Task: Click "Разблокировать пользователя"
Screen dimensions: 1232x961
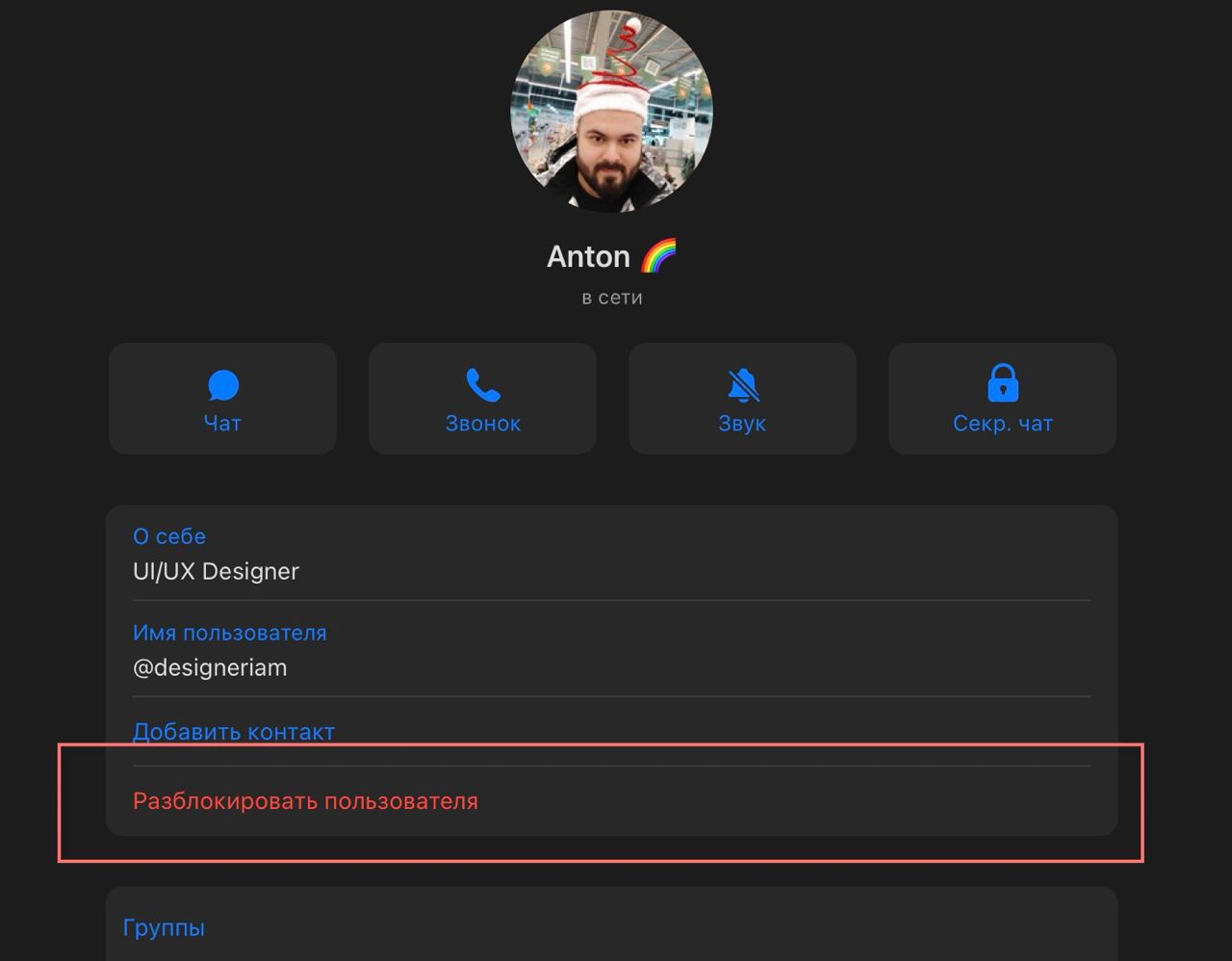Action: [x=305, y=801]
